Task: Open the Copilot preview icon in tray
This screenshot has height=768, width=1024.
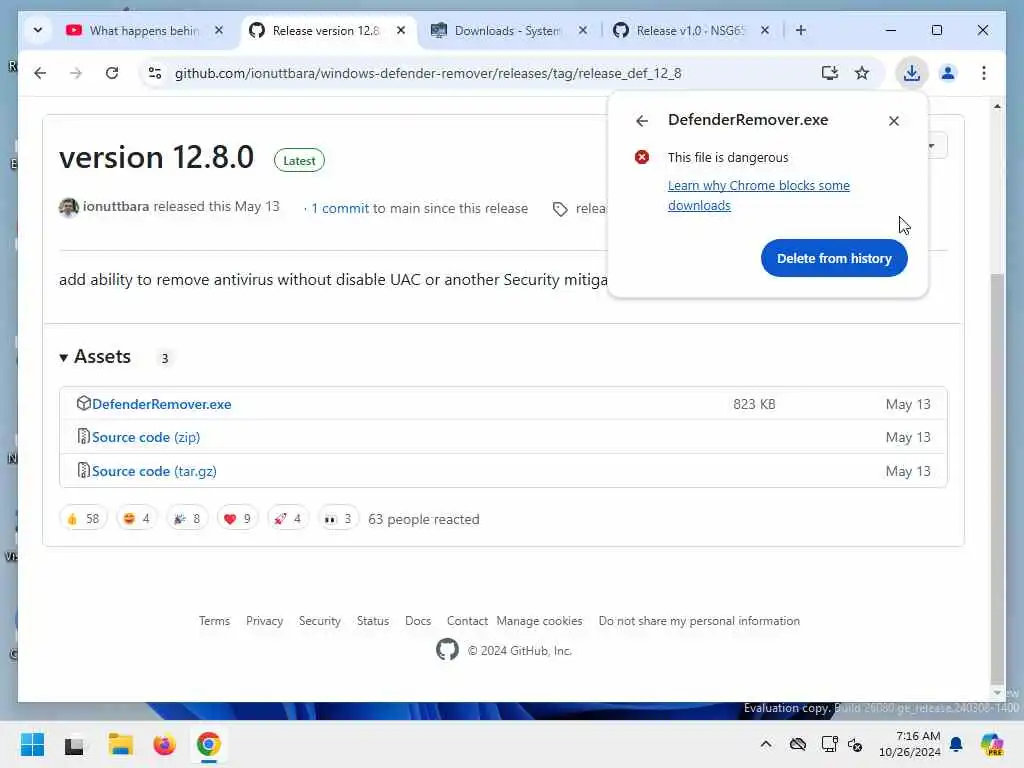Action: [x=993, y=744]
